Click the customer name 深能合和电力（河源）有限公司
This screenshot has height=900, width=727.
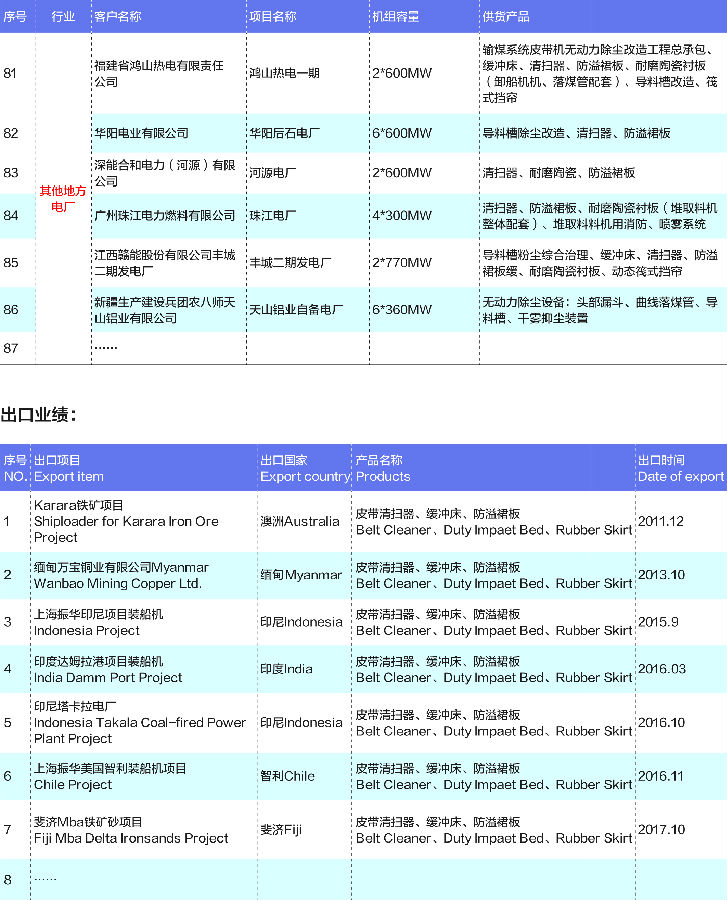[165, 173]
